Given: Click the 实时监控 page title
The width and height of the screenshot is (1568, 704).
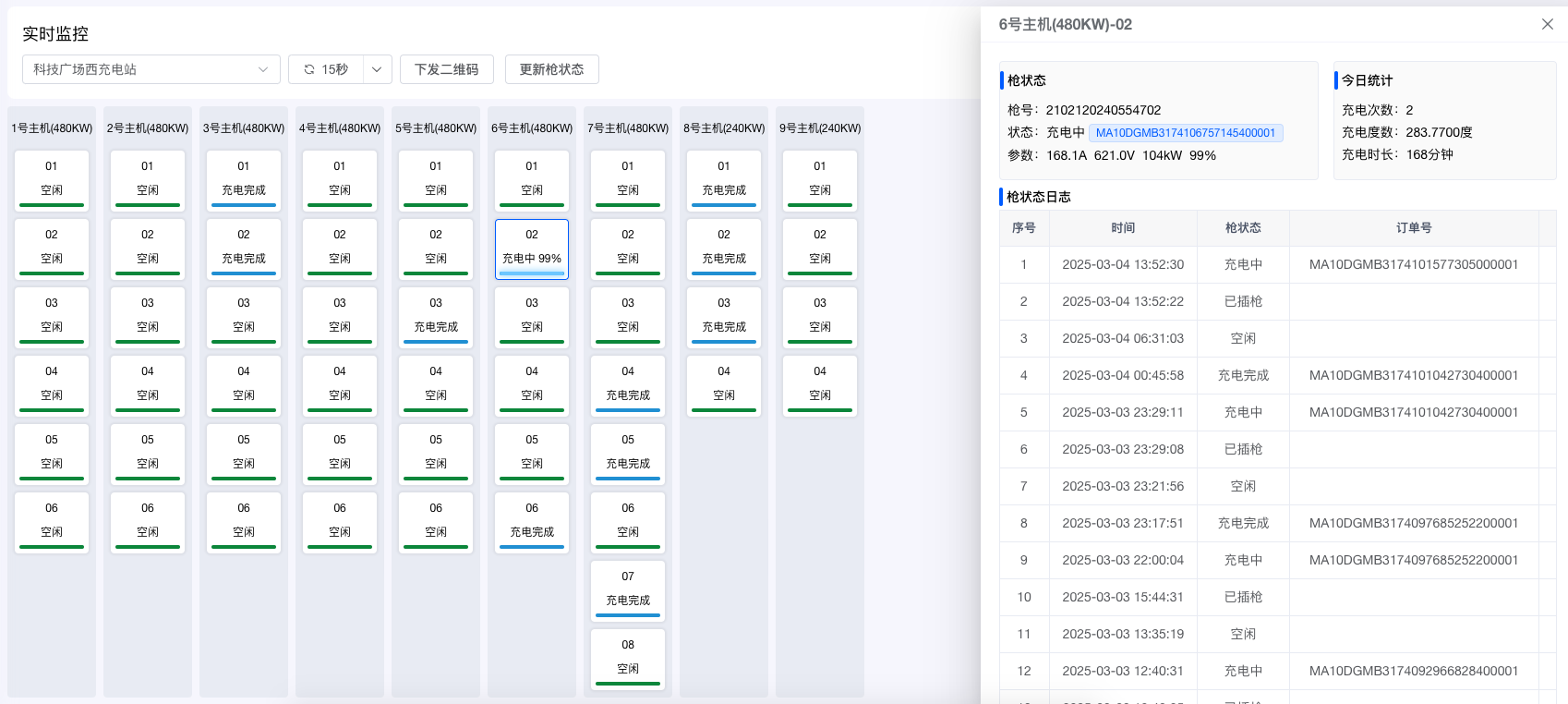Looking at the screenshot, I should (55, 34).
